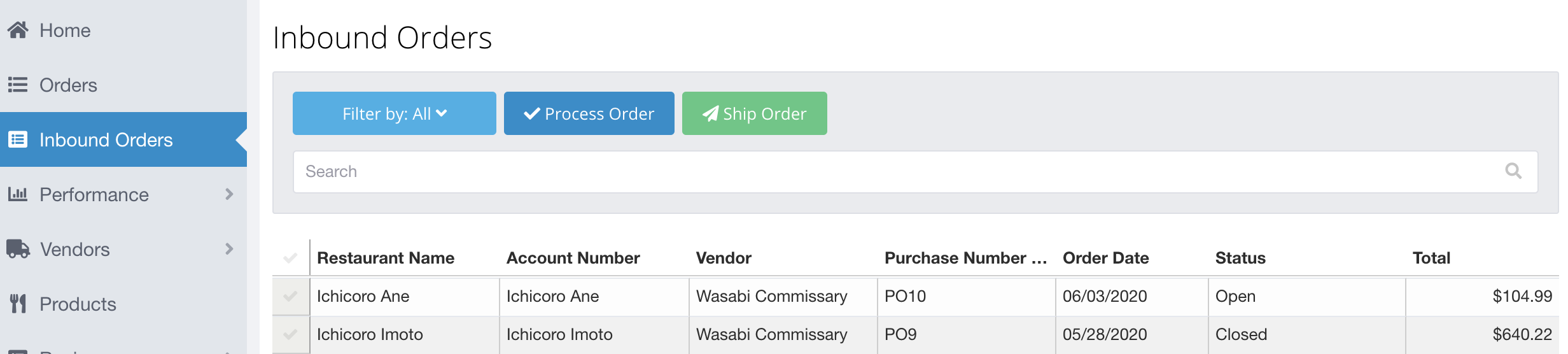This screenshot has width=1568, height=354.
Task: Click the Ship Order button
Action: [x=755, y=113]
